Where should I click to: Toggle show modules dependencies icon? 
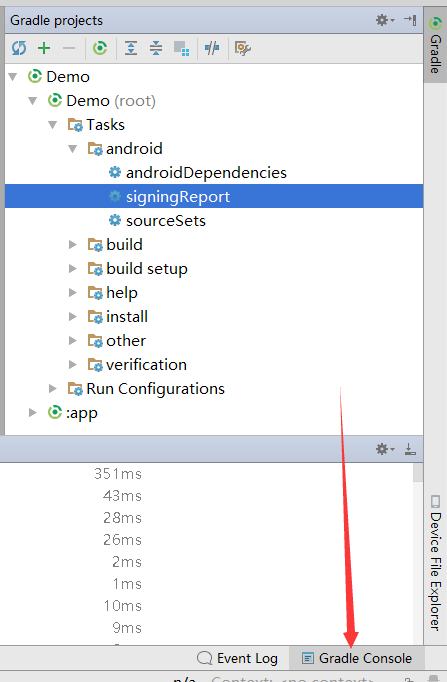pos(181,48)
